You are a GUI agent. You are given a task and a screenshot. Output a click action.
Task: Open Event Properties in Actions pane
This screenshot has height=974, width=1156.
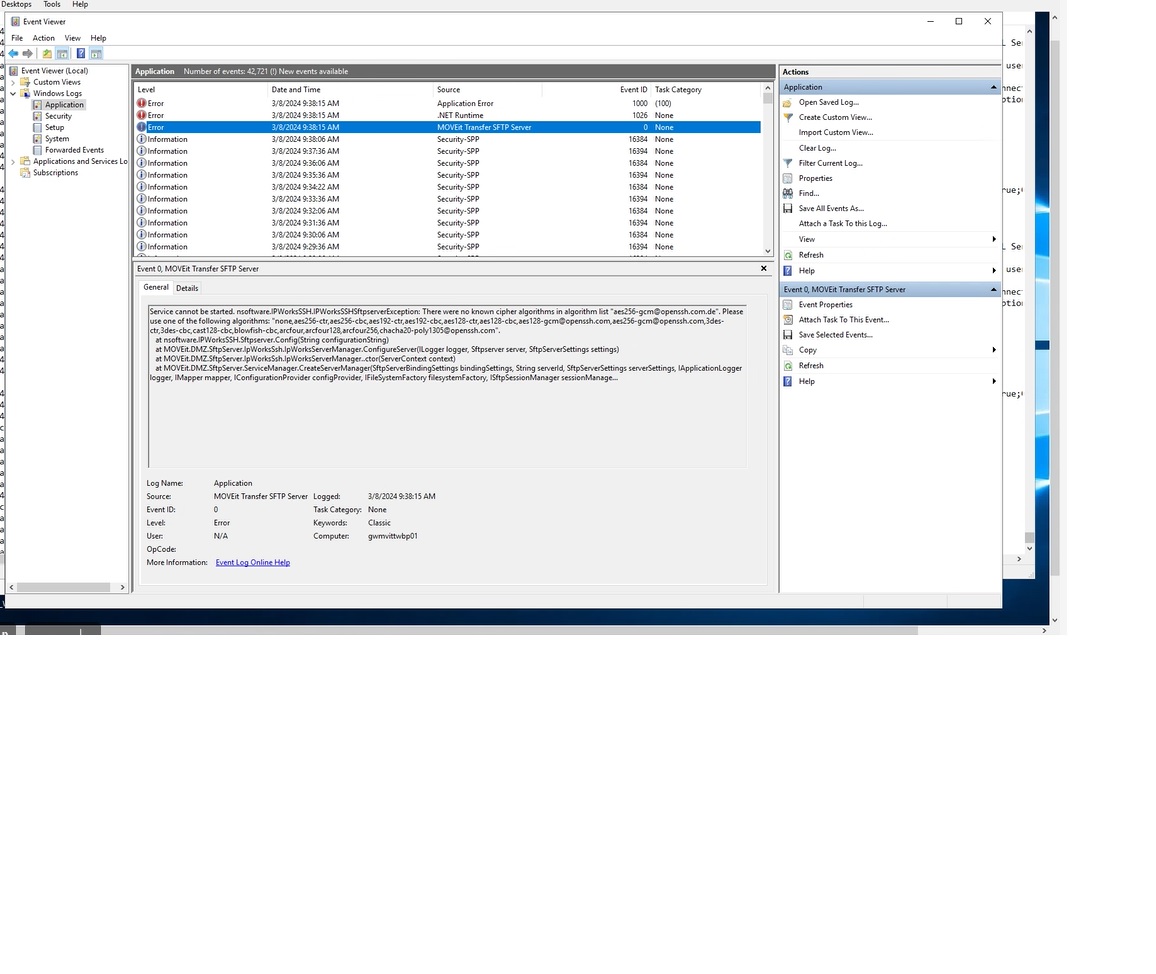[825, 305]
